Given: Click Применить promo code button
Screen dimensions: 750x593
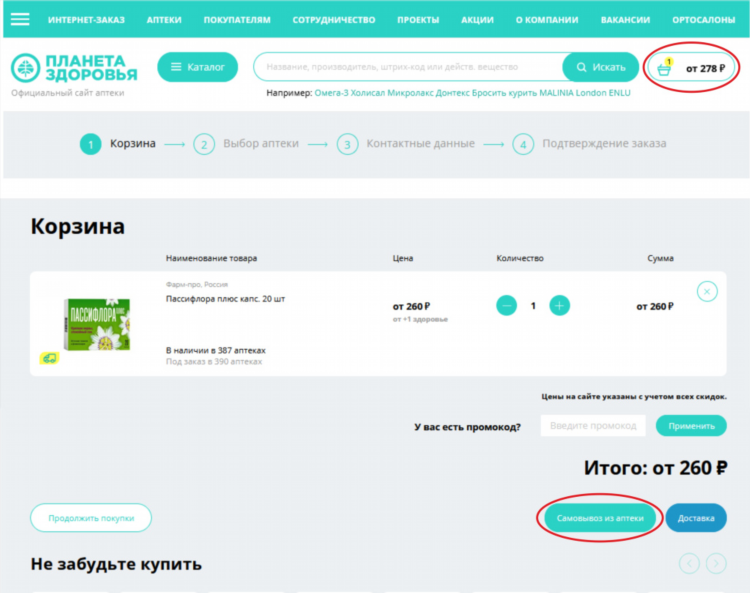Looking at the screenshot, I should [691, 426].
